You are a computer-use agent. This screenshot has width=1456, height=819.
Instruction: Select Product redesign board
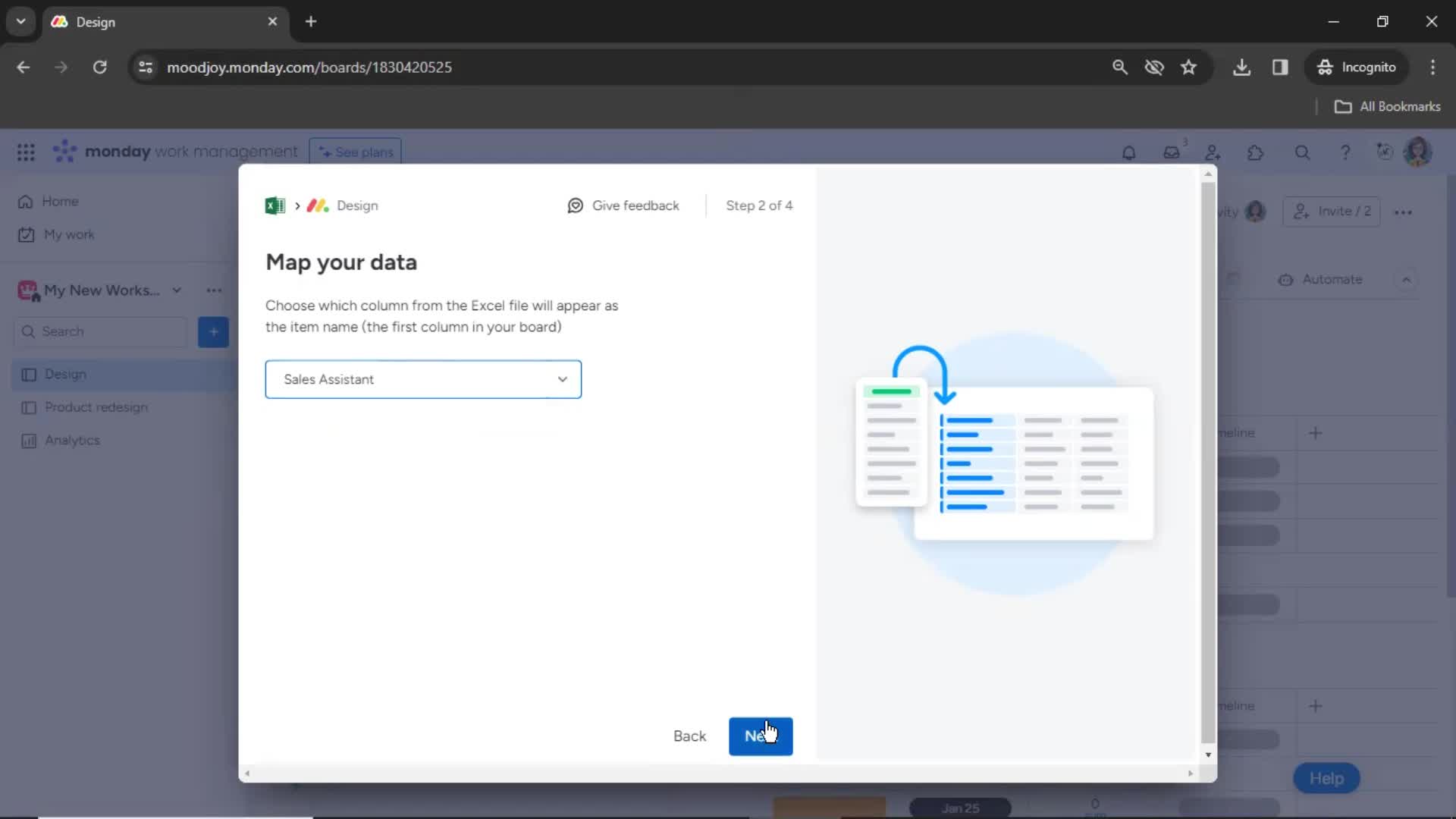[96, 407]
